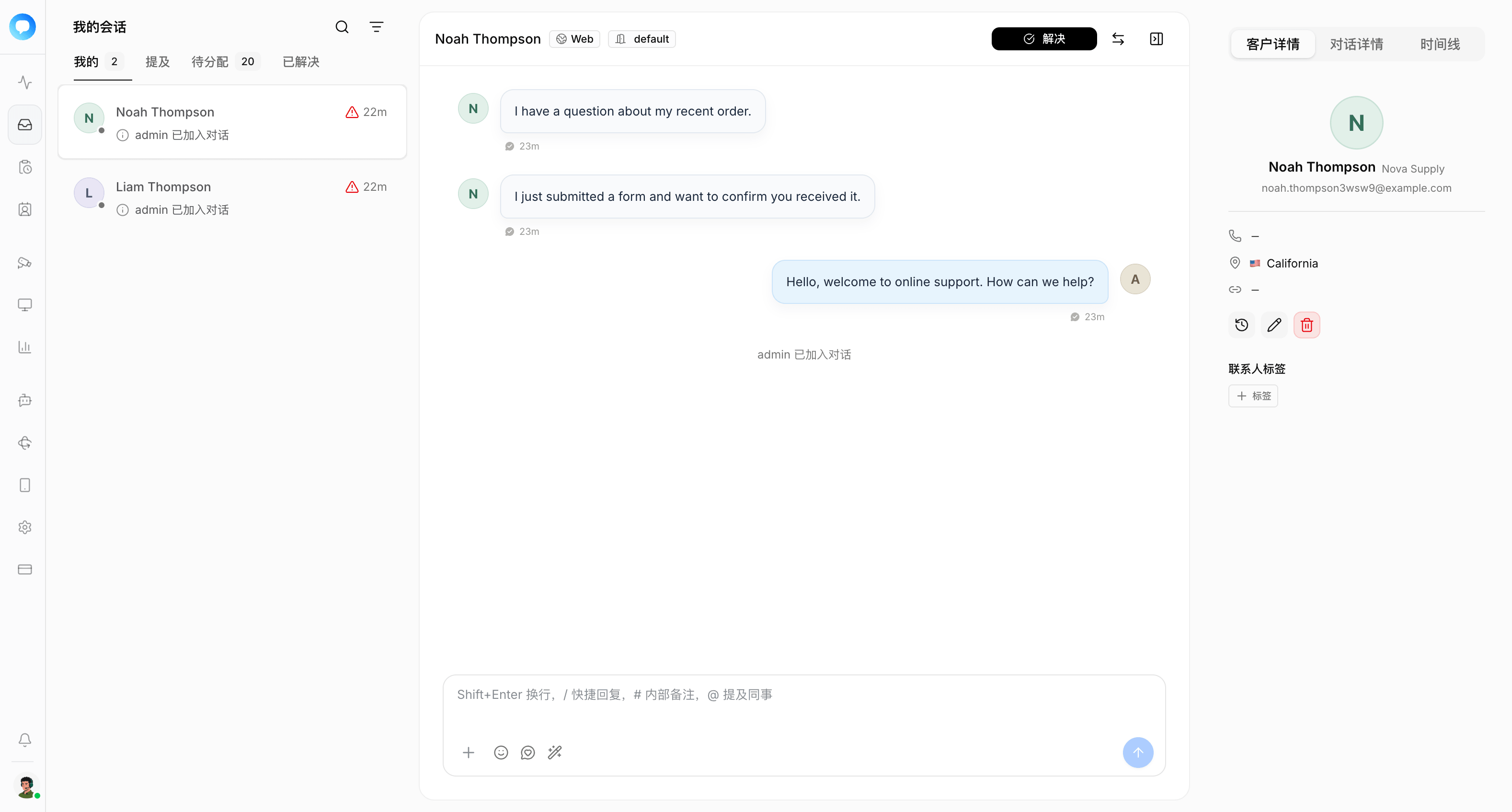
Task: Open the notifications bell icon
Action: 24,740
